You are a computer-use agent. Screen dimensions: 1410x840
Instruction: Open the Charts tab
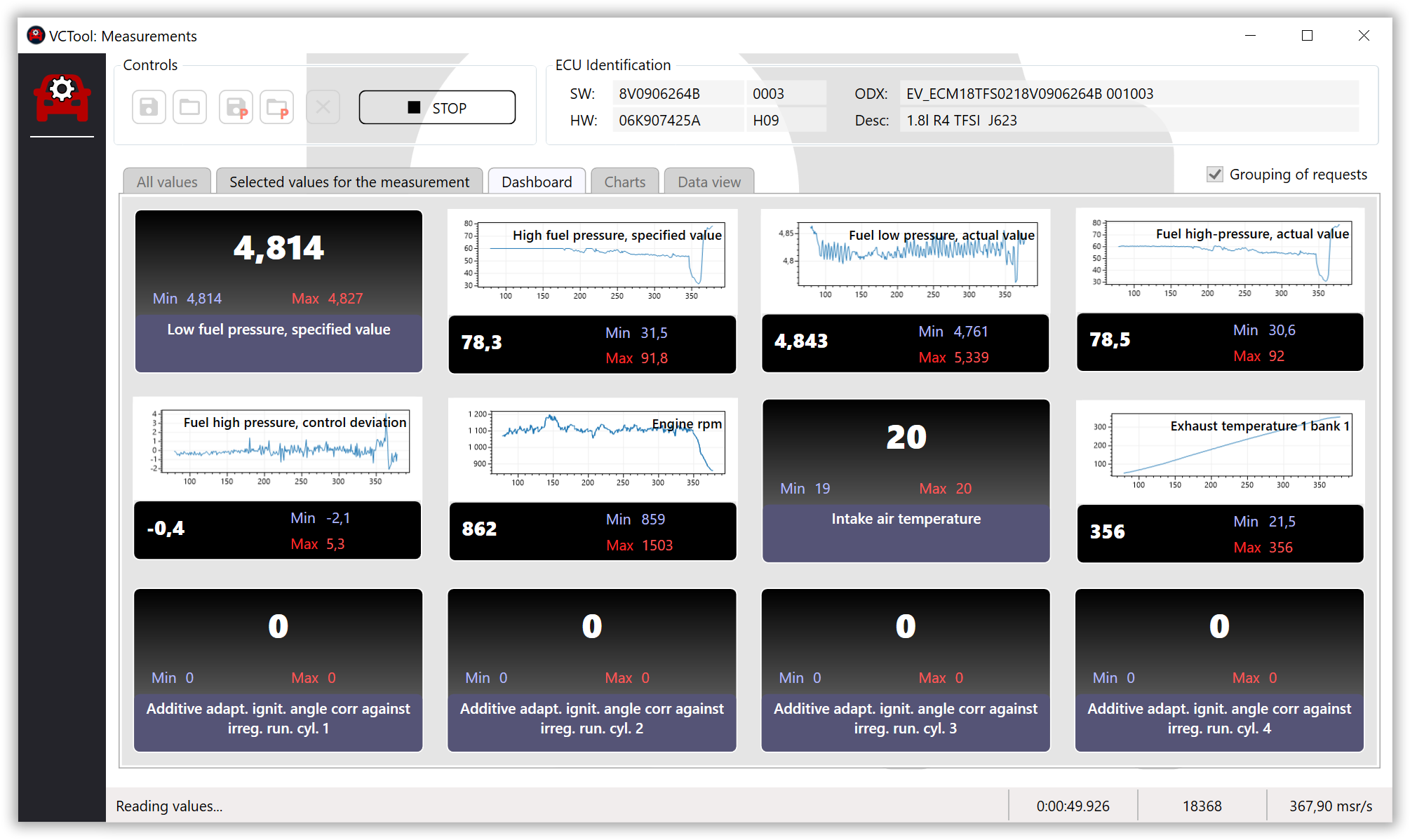pyautogui.click(x=624, y=182)
